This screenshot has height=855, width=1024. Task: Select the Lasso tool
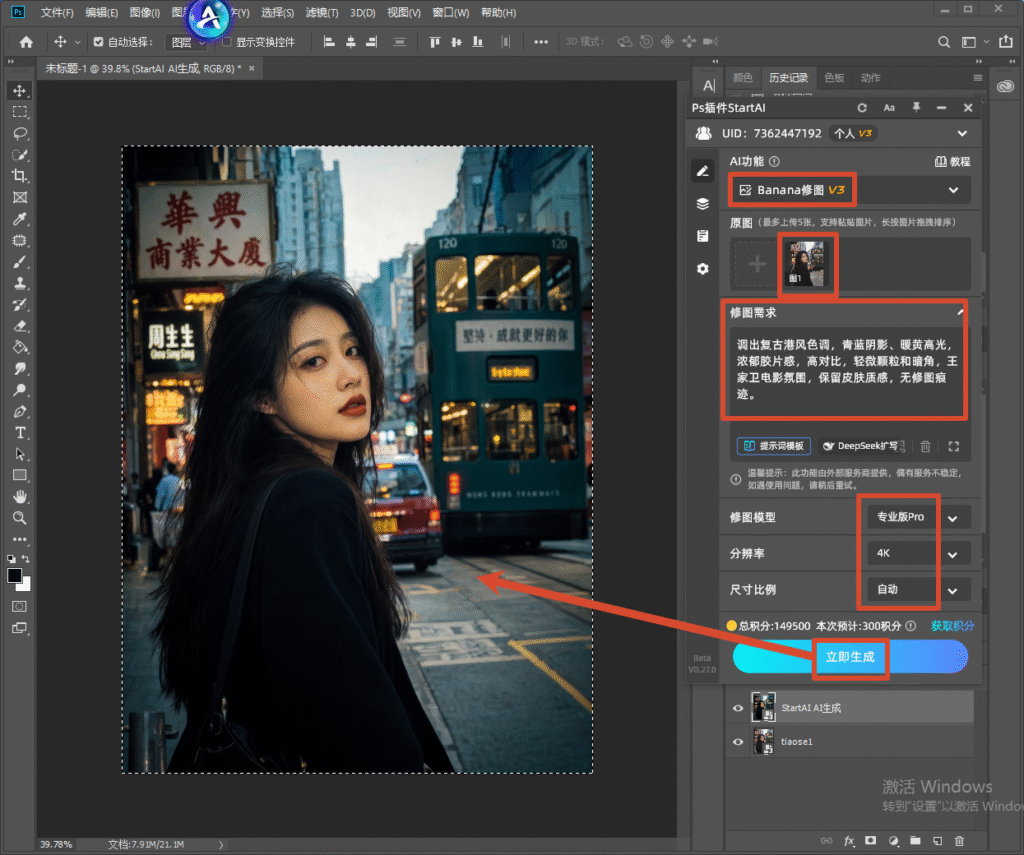(x=20, y=134)
